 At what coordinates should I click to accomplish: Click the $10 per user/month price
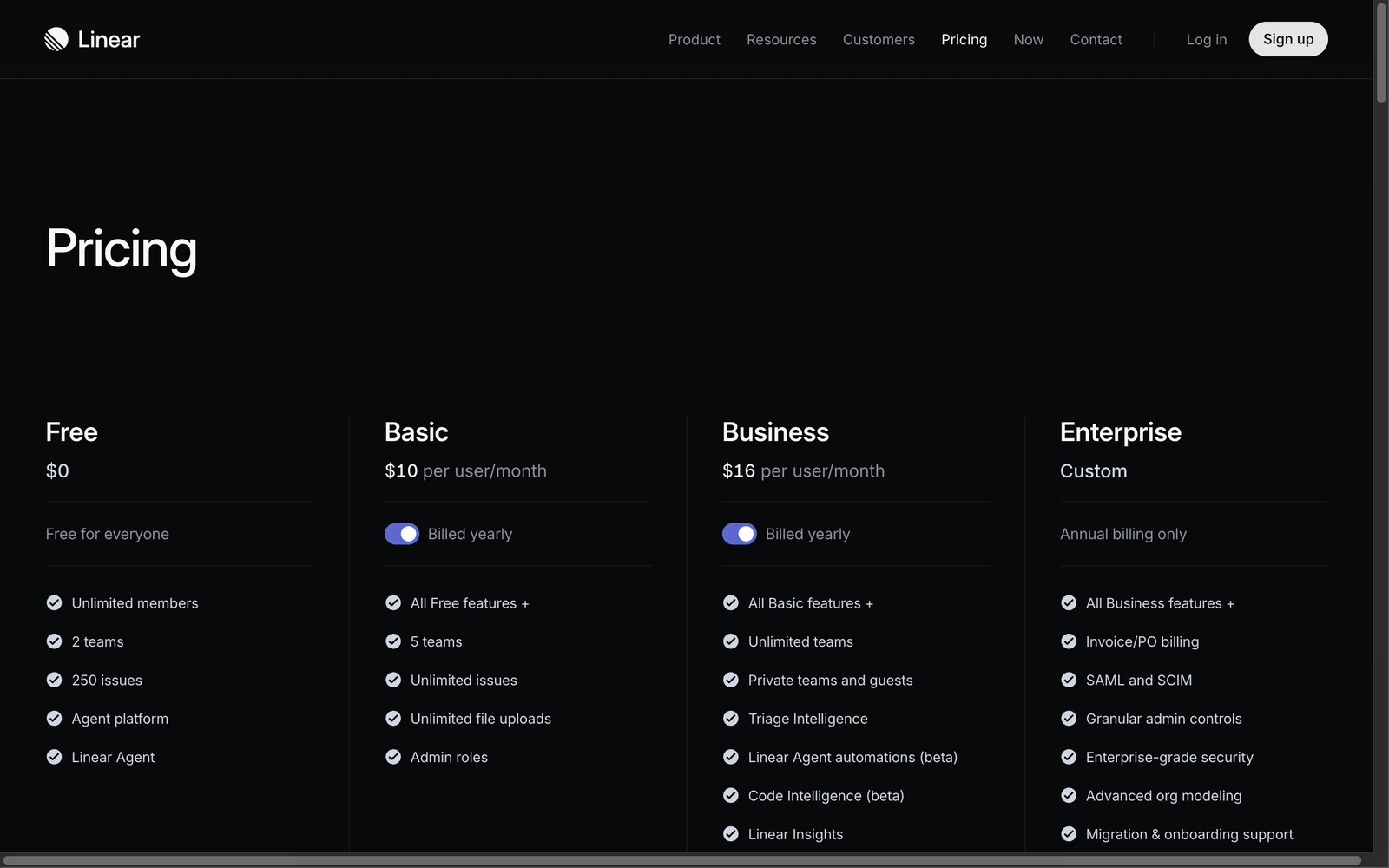[x=465, y=470]
